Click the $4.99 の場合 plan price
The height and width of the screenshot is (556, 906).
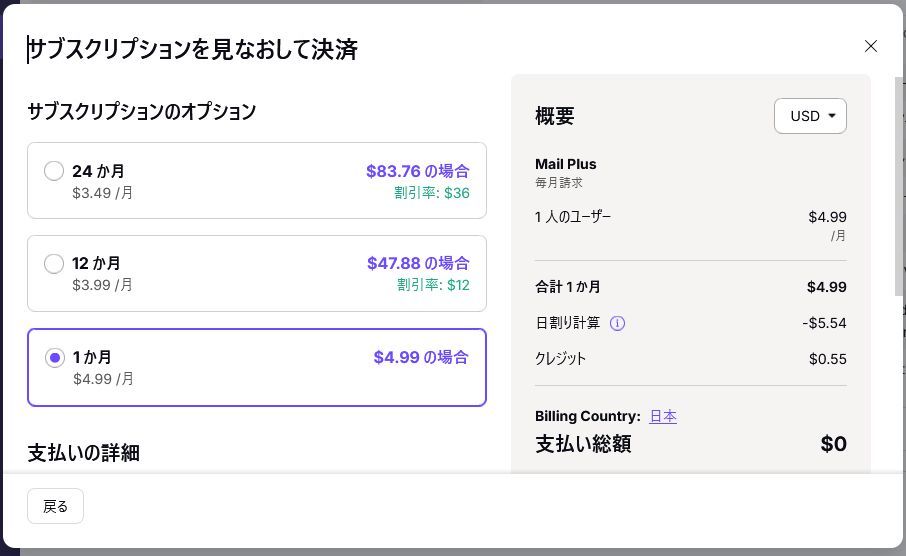(421, 357)
